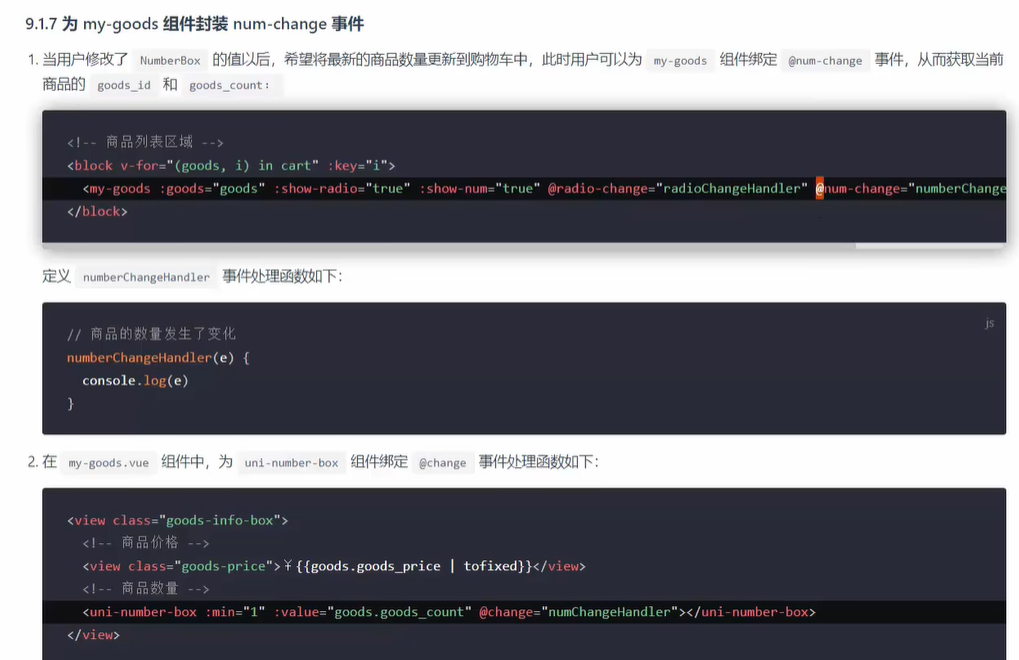
Task: Click the ':show-num="true"' attribute
Action: pyautogui.click(x=480, y=188)
